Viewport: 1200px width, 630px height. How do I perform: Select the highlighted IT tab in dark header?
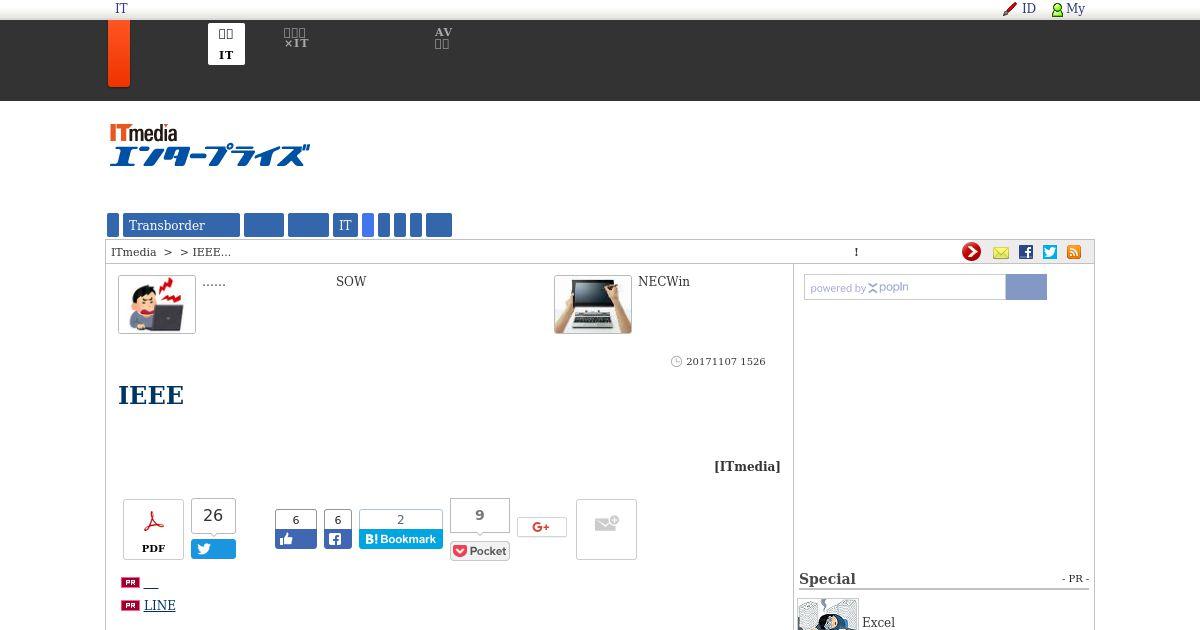[226, 44]
